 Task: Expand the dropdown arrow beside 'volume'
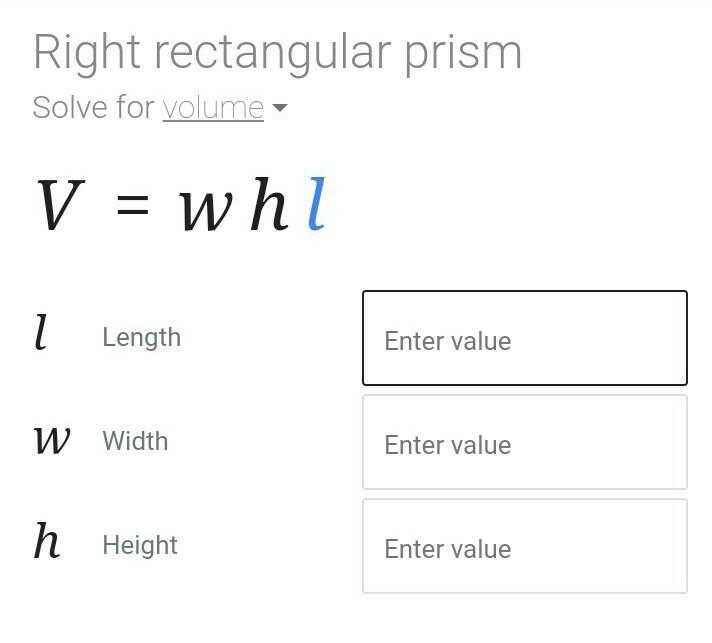(279, 108)
